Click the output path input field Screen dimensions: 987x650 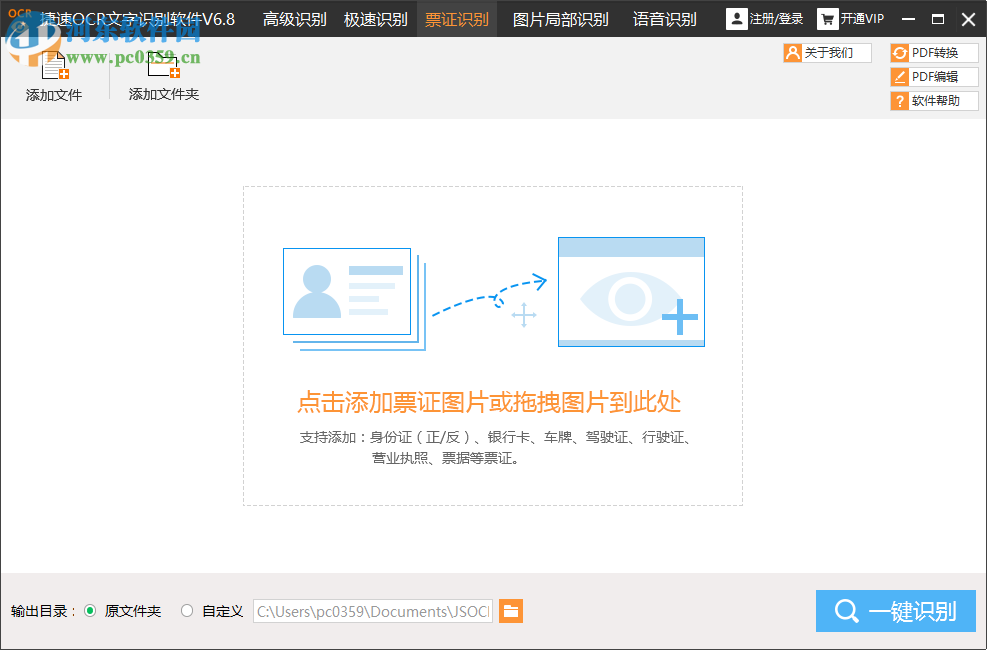click(372, 611)
